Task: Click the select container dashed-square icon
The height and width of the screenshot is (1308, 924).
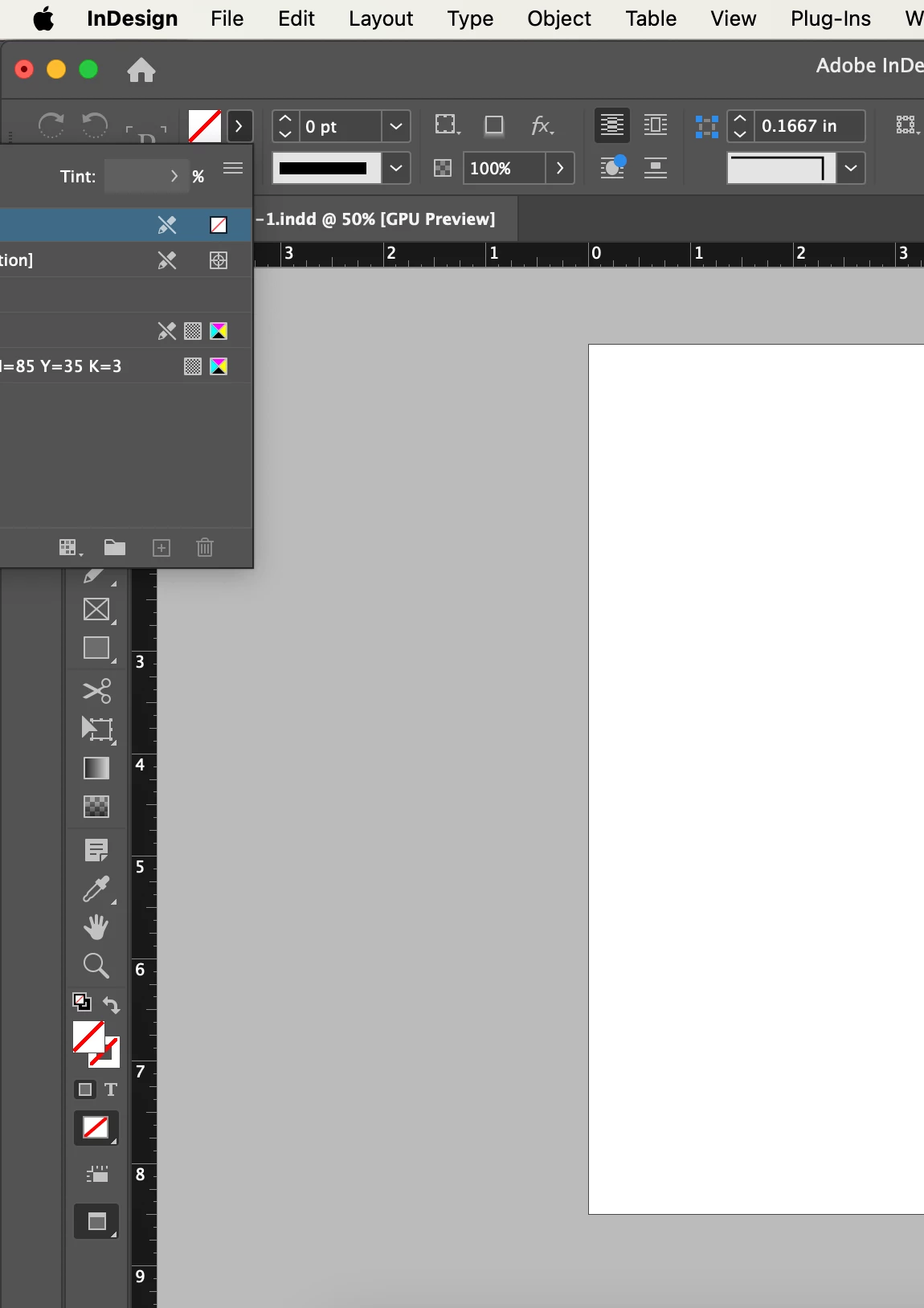Action: pos(447,125)
